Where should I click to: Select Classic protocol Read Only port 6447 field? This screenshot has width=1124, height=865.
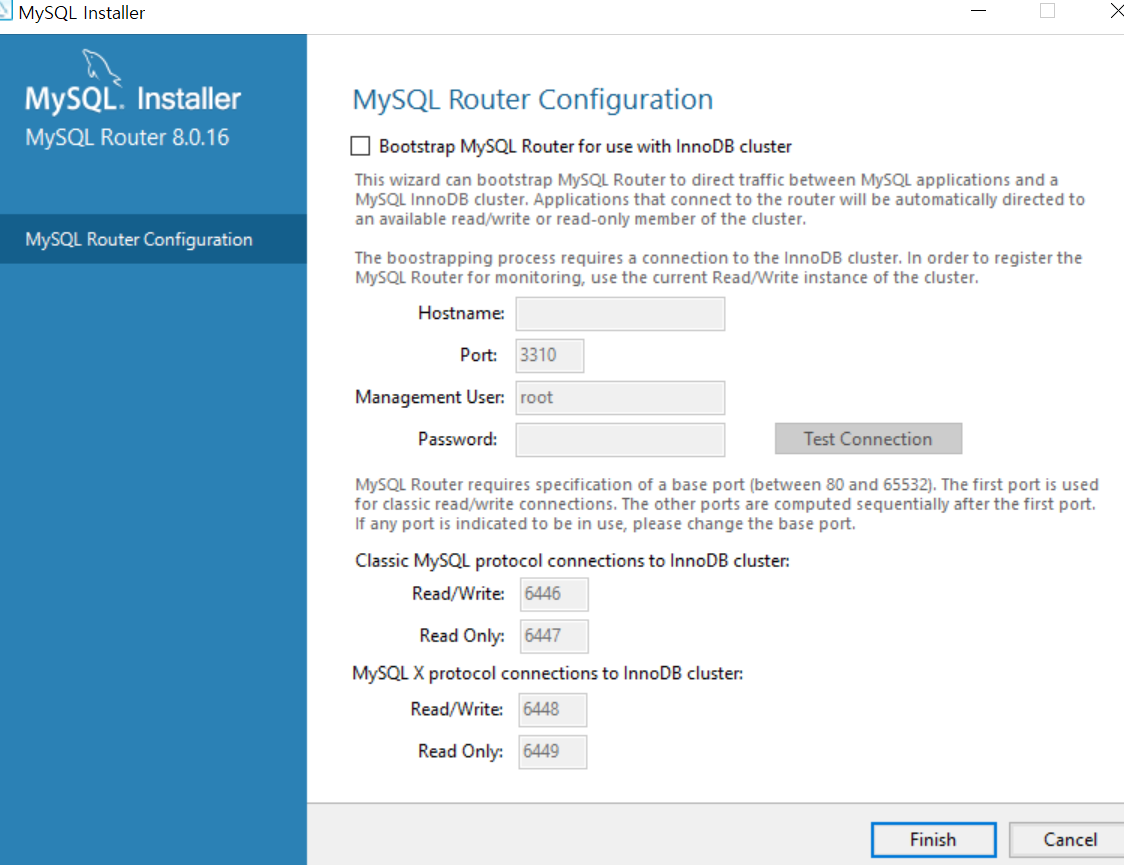(x=554, y=636)
